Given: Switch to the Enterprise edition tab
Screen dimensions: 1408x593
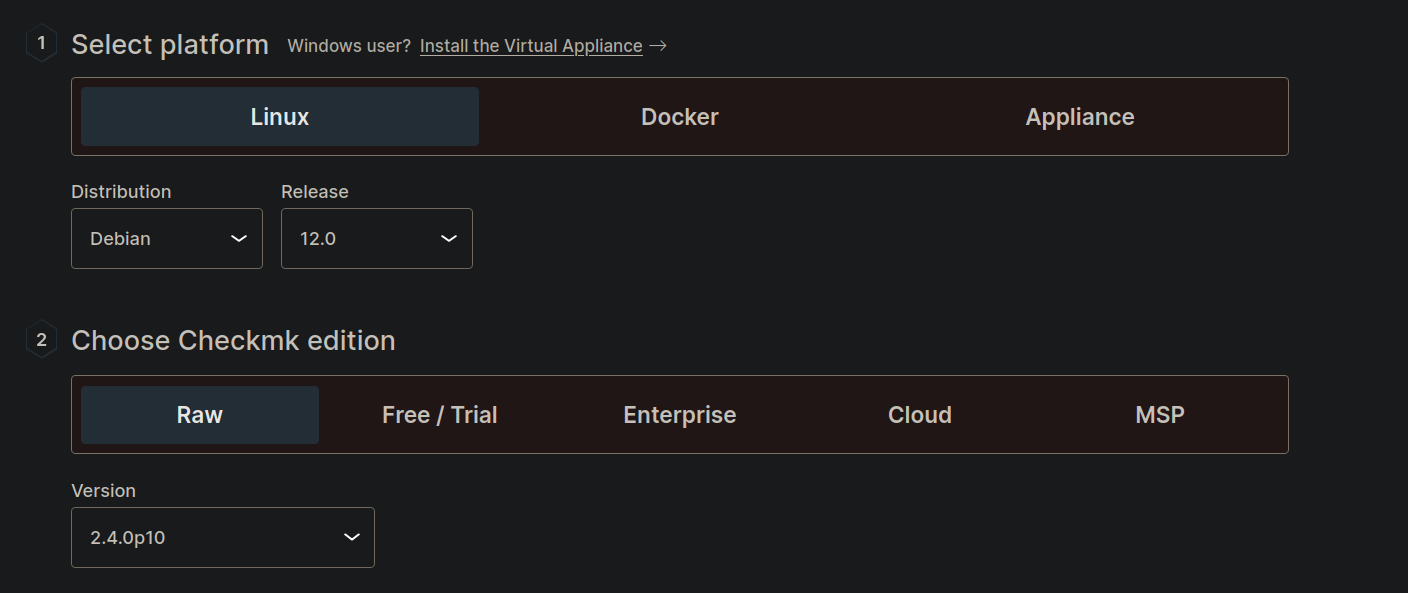Looking at the screenshot, I should pos(680,415).
